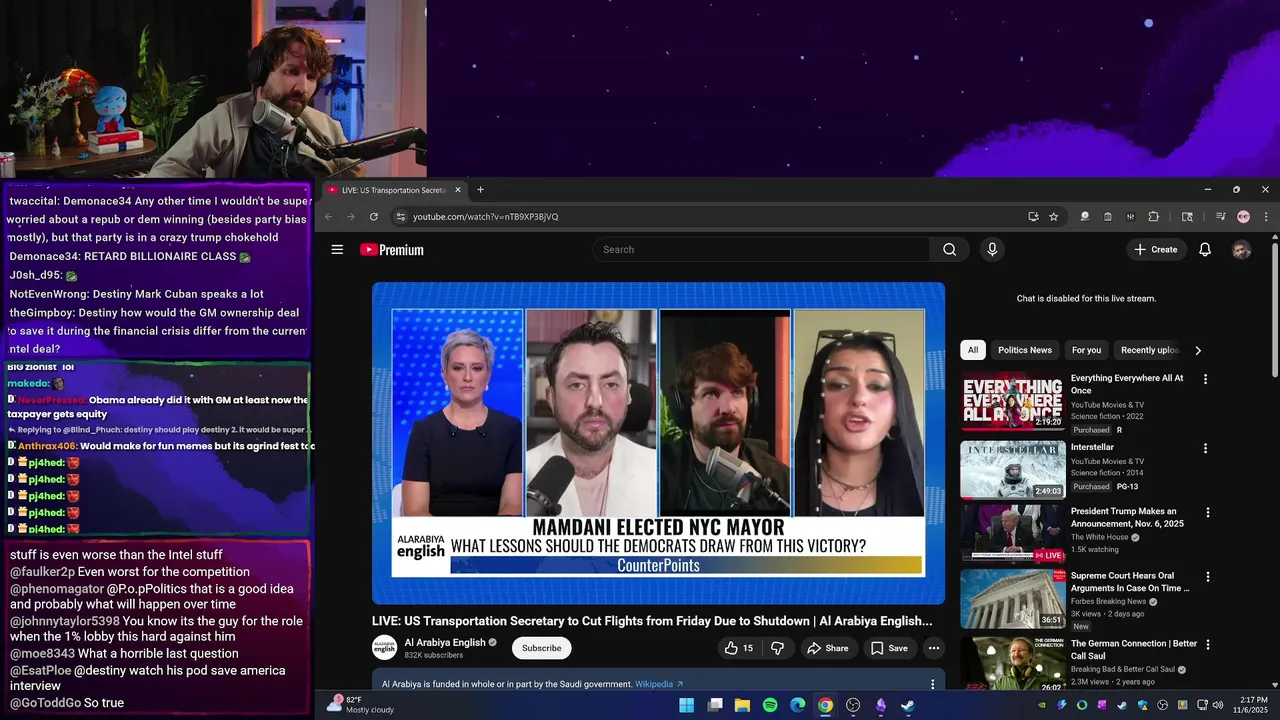This screenshot has width=1280, height=720.
Task: Open the YouTube guide hamburger menu
Action: tap(337, 250)
